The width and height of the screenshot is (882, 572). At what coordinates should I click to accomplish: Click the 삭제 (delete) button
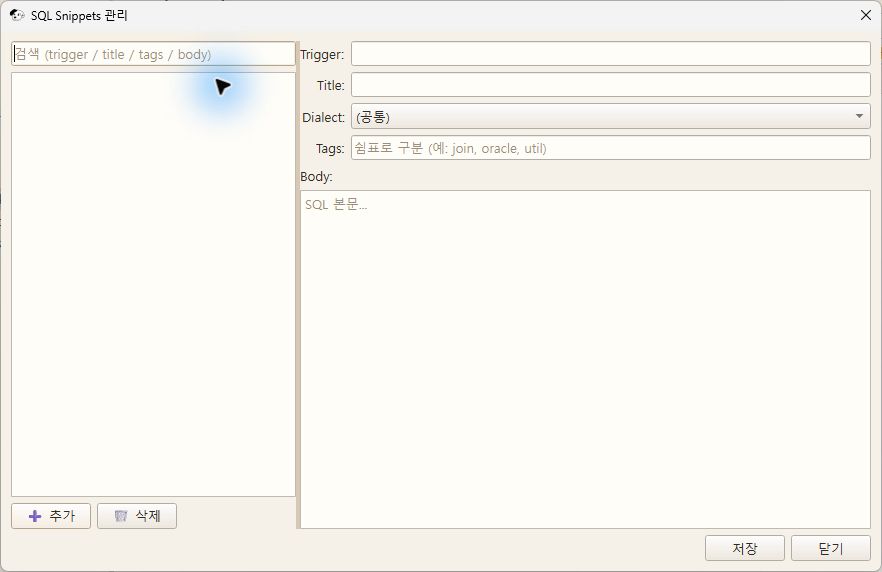[x=137, y=516]
